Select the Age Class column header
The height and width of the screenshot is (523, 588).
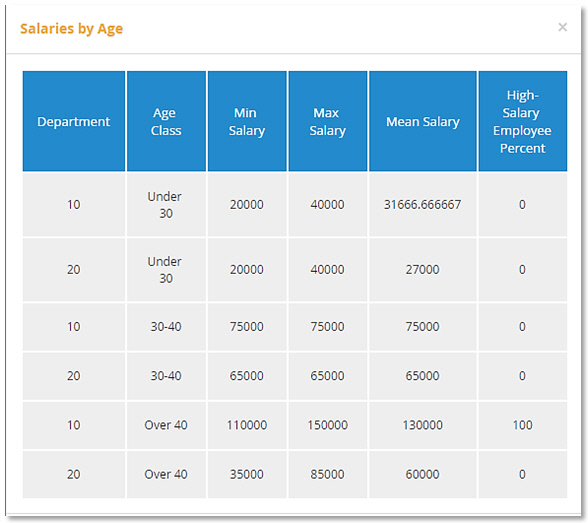[166, 121]
